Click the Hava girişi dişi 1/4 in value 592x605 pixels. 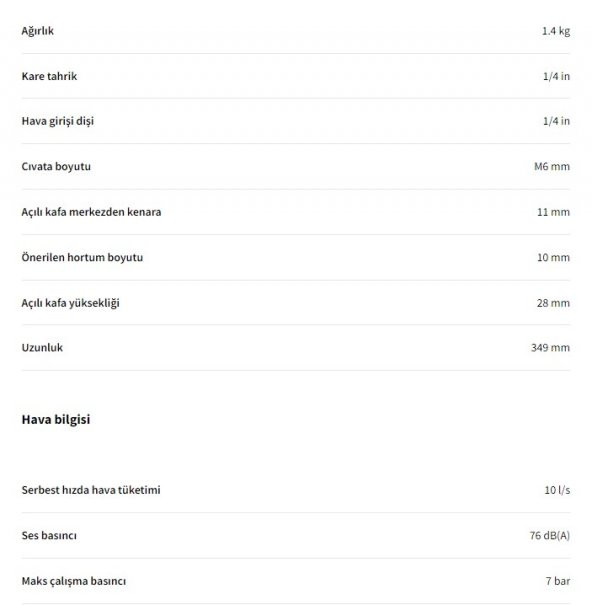[556, 121]
